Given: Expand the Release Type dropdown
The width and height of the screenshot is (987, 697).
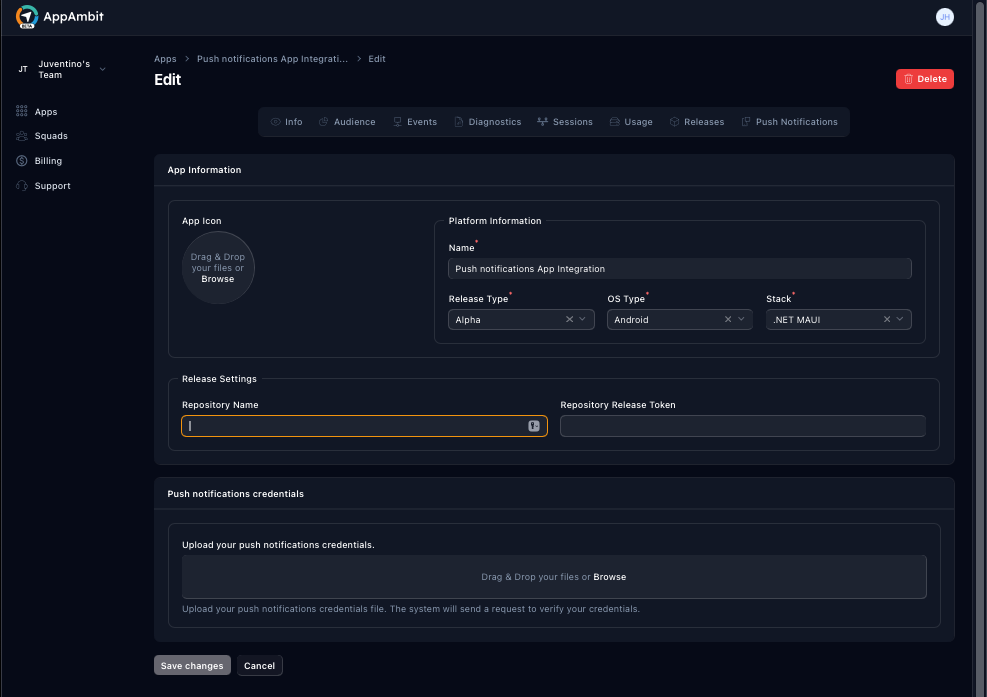Looking at the screenshot, I should click(x=583, y=319).
